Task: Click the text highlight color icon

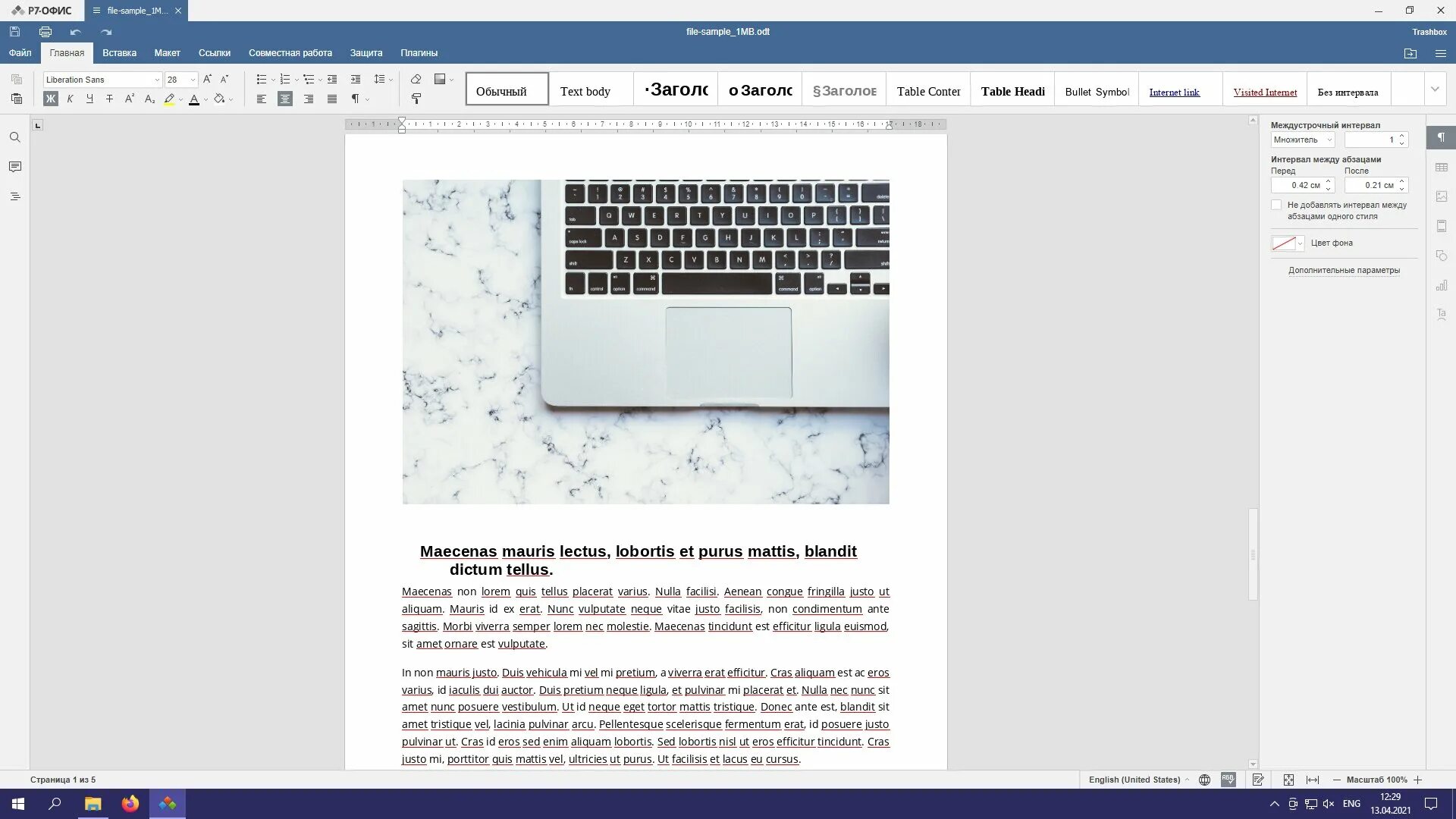Action: click(168, 98)
